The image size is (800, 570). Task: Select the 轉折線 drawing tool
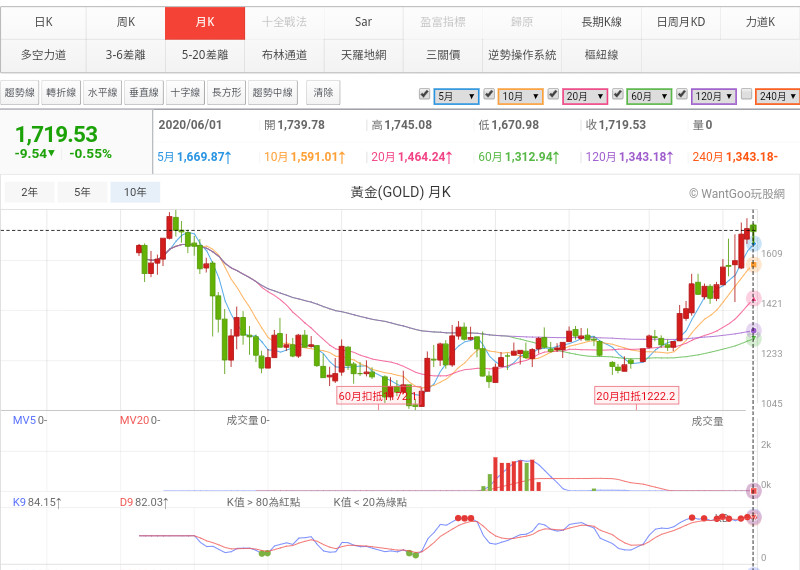[61, 93]
